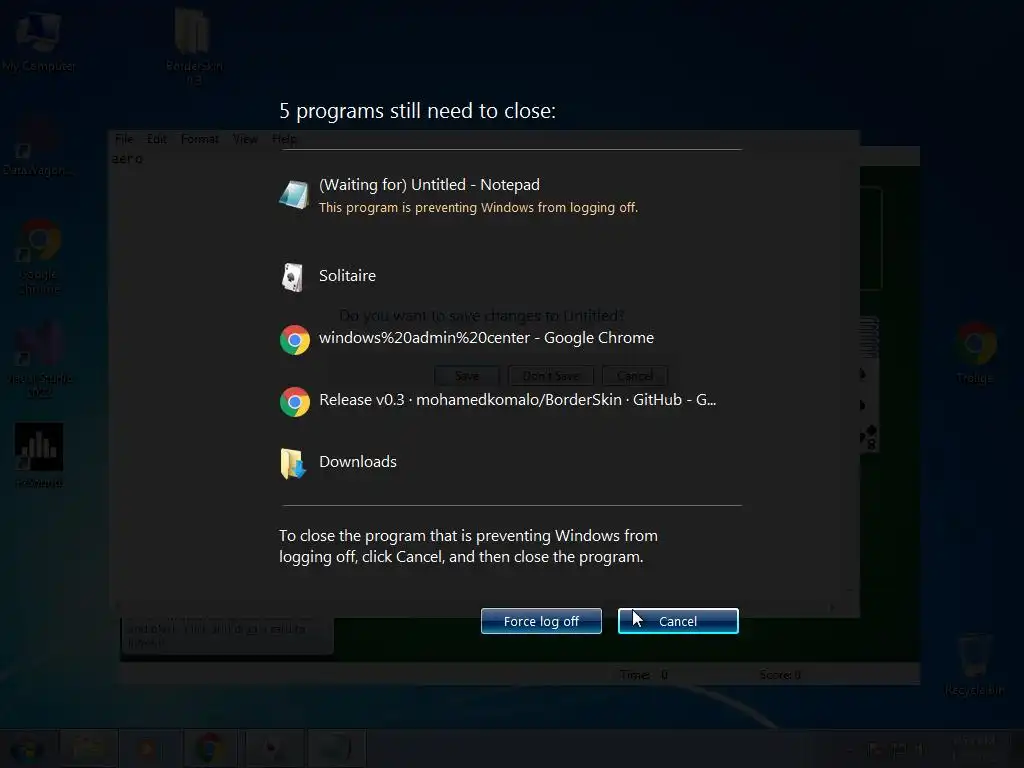Click "This program is preventing Windows from logging off."

478,208
